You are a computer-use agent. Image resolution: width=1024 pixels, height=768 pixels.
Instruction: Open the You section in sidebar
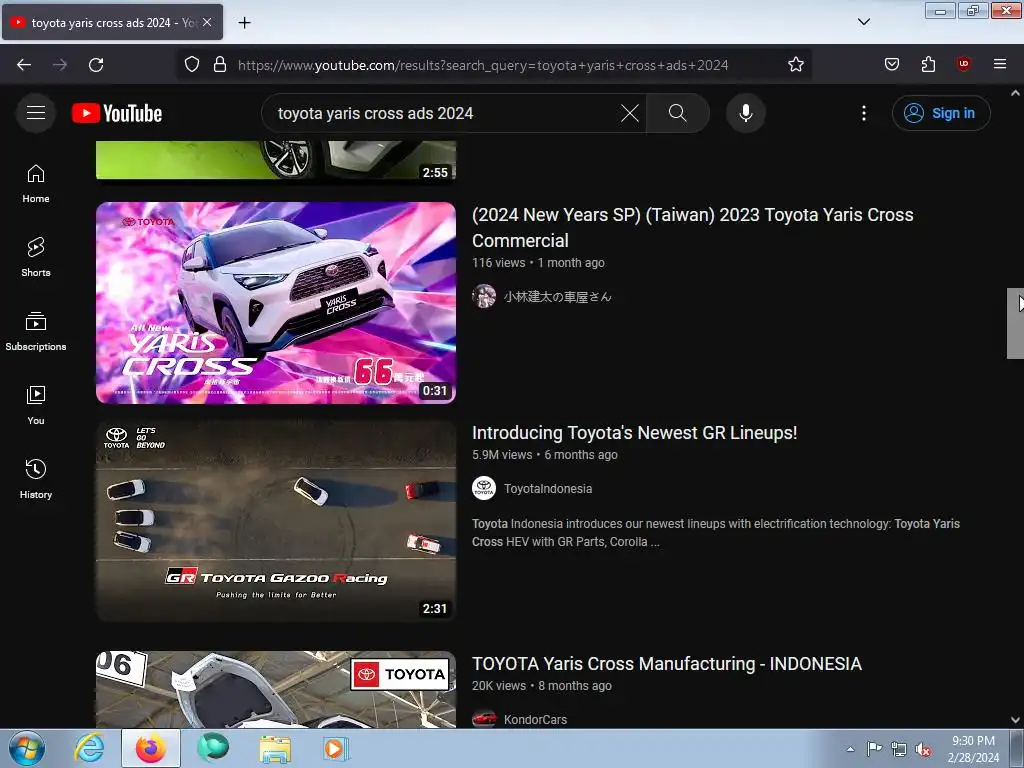point(36,405)
